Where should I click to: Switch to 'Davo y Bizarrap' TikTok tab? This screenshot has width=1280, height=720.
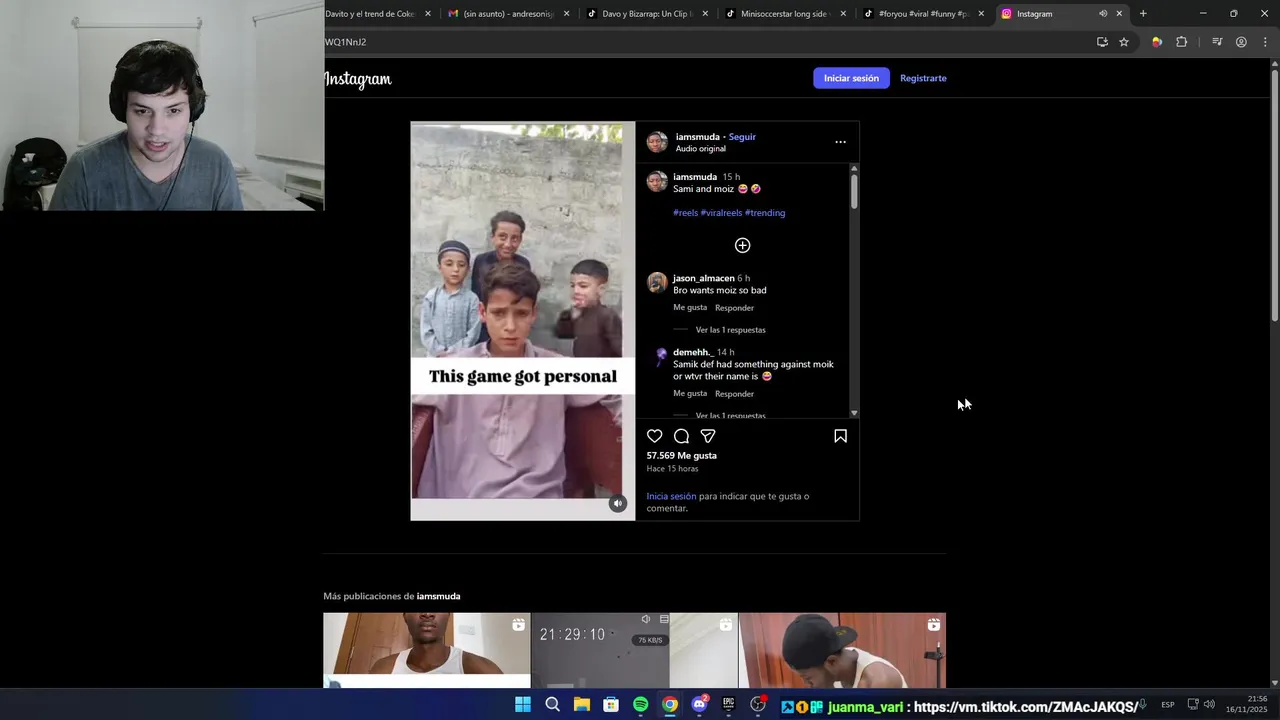pos(647,14)
